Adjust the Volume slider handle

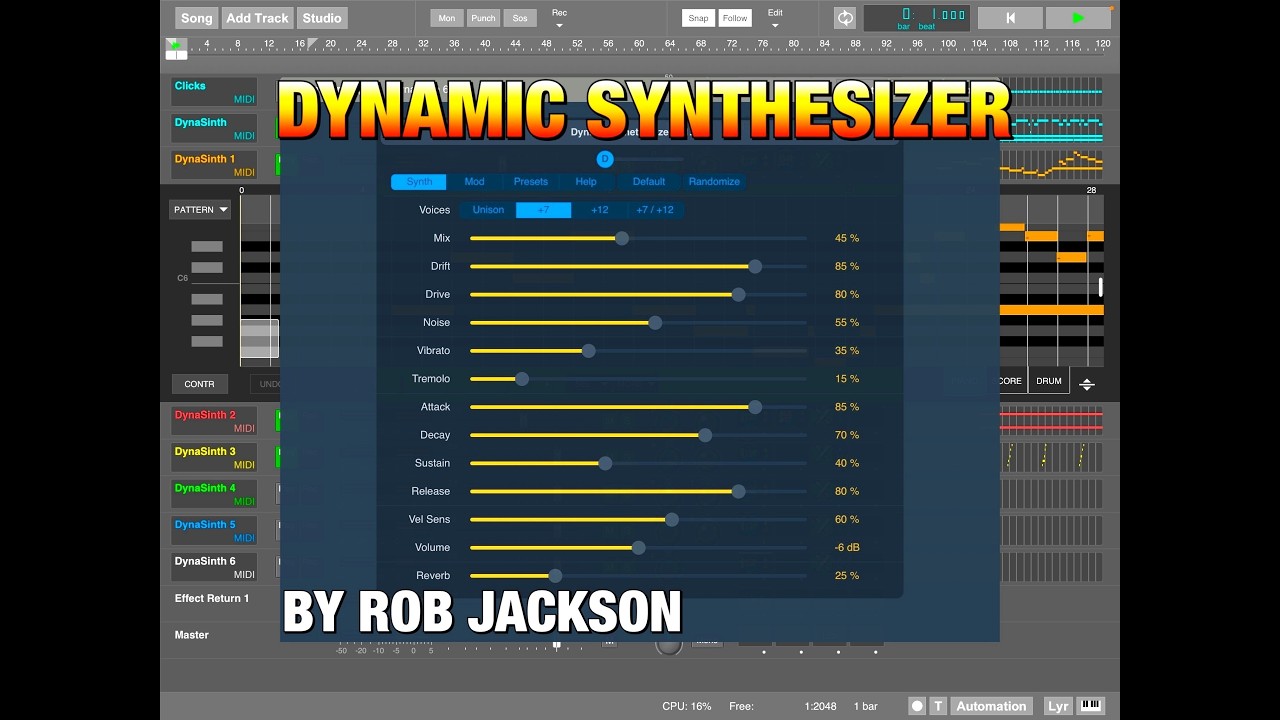639,547
